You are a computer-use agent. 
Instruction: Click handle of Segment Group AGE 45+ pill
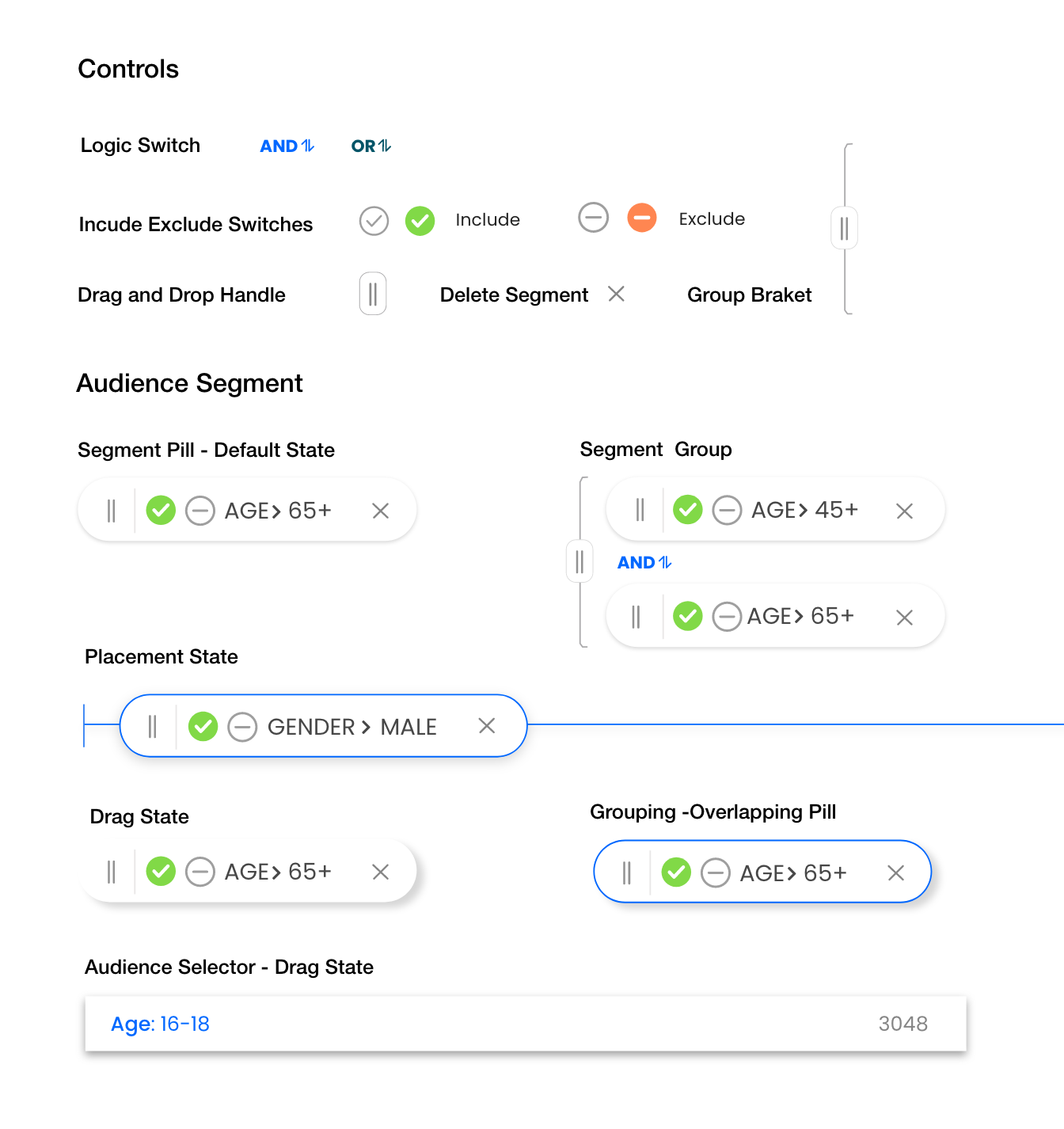(640, 510)
